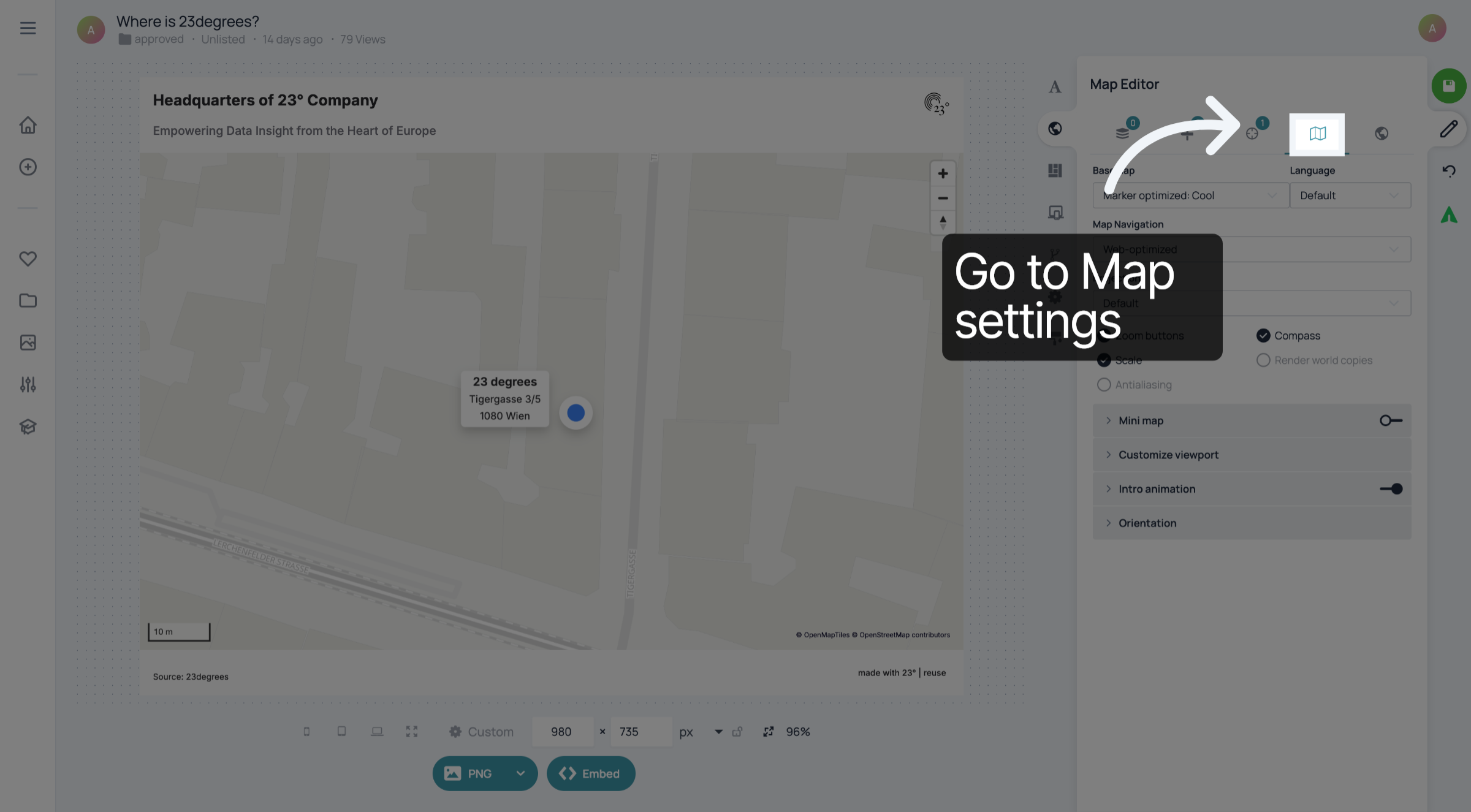The height and width of the screenshot is (812, 1471).
Task: Toggle the Mini map switch
Action: click(x=1391, y=420)
